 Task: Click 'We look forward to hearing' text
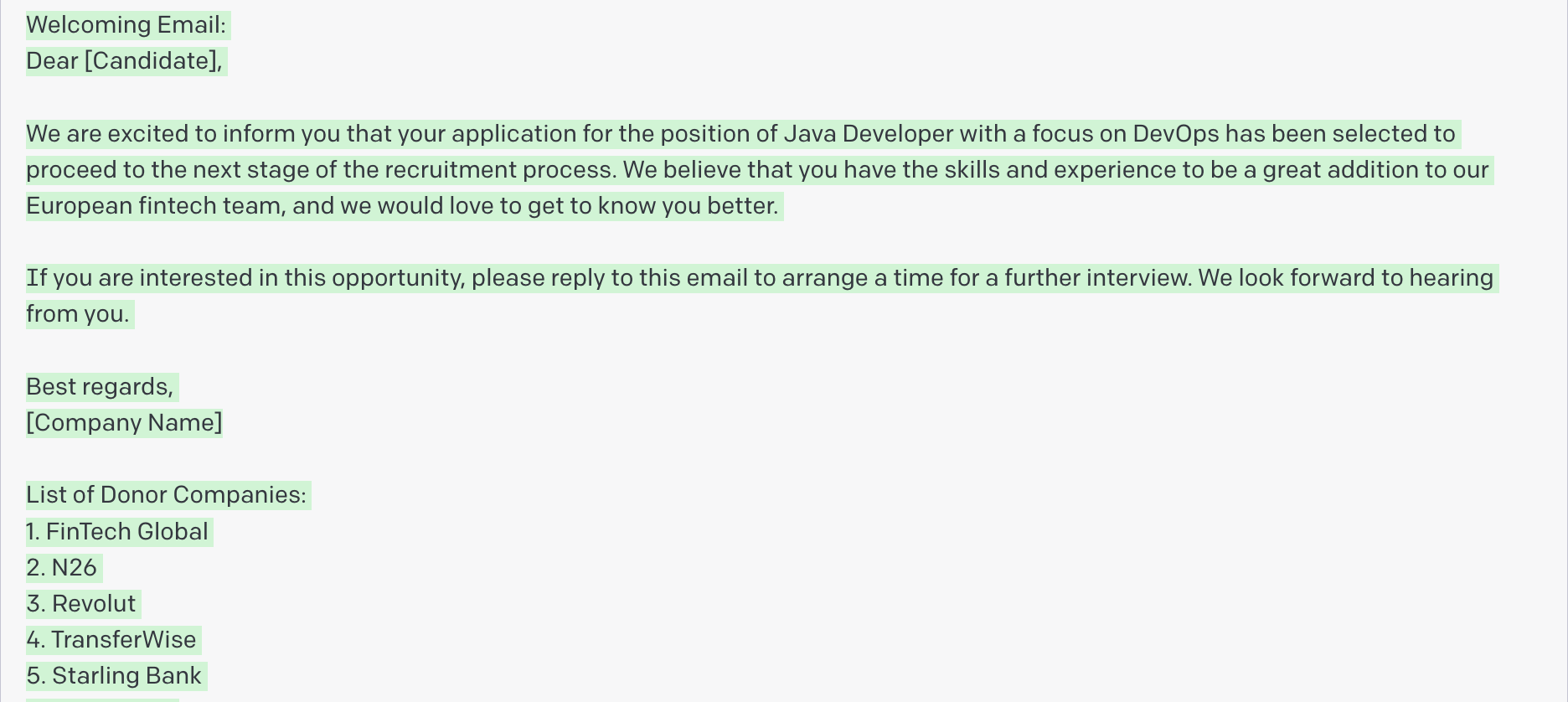pyautogui.click(x=1346, y=278)
